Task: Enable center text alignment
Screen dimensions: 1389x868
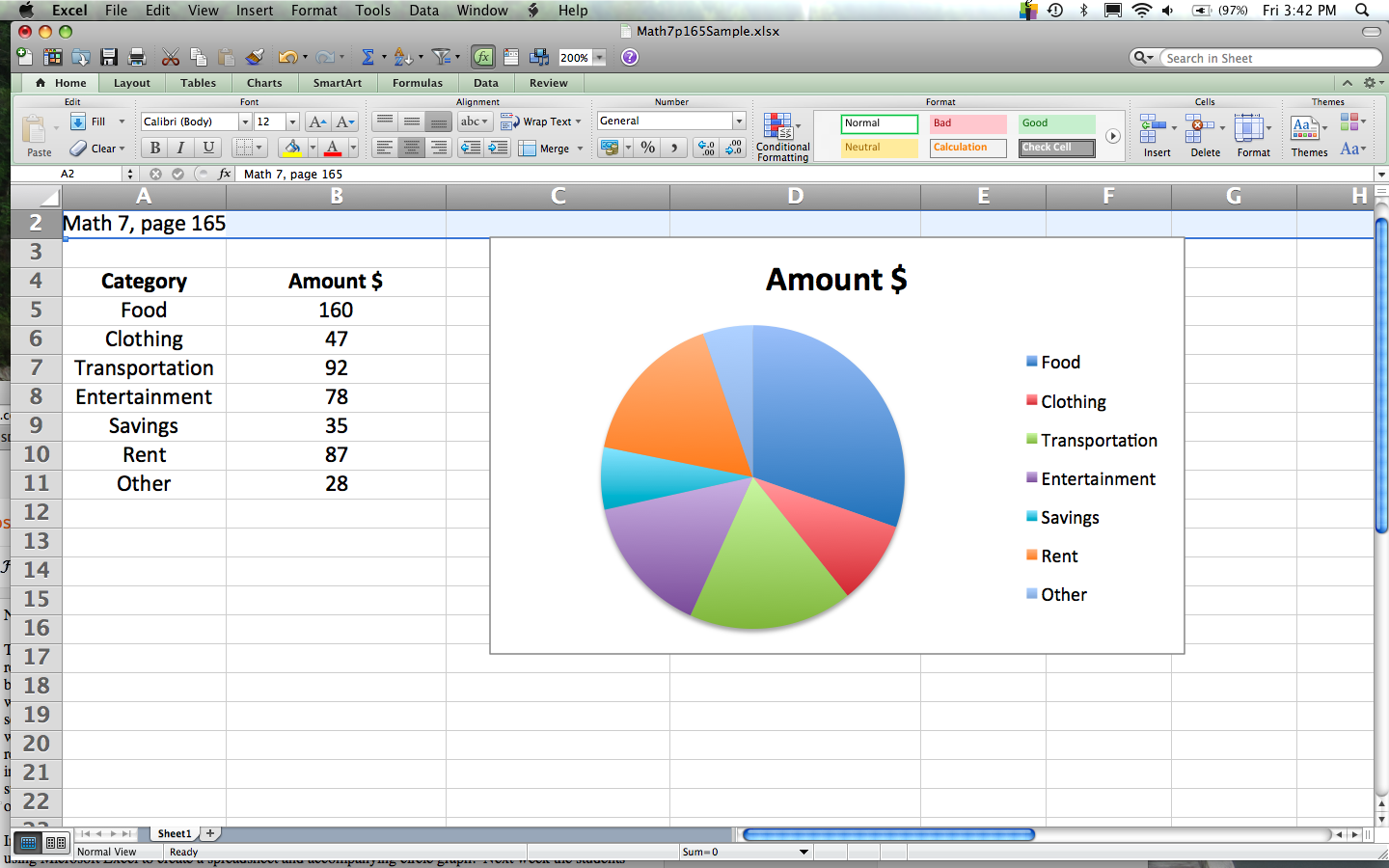Action: point(411,148)
